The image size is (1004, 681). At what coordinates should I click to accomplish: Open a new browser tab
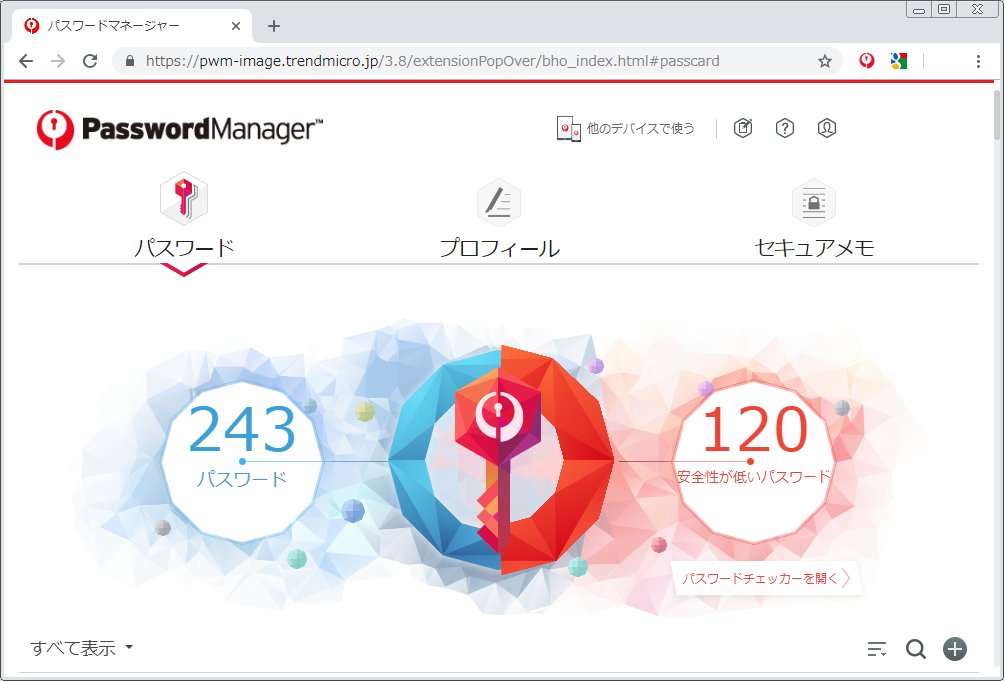coord(274,26)
